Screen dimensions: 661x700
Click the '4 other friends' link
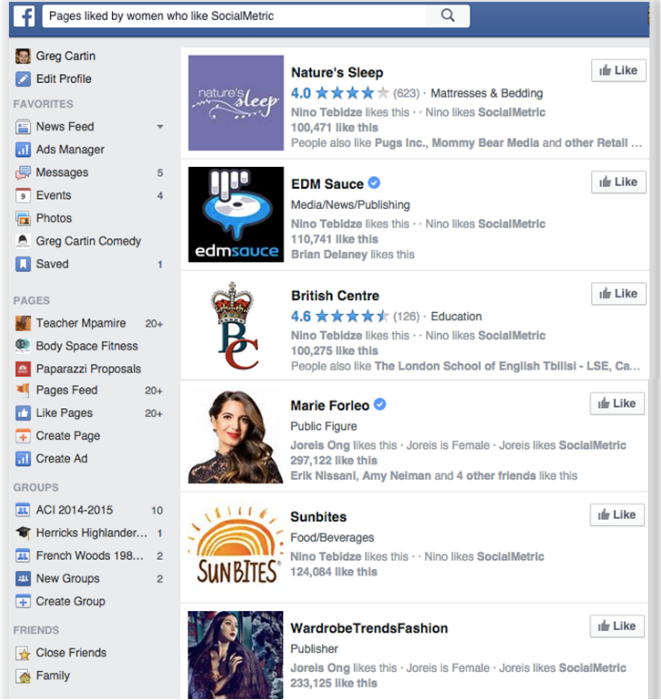pyautogui.click(x=496, y=476)
